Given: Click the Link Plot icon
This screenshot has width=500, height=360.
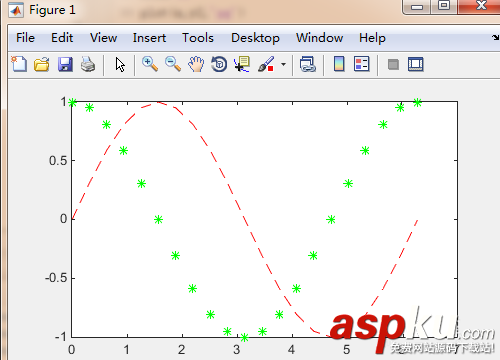Looking at the screenshot, I should tap(307, 64).
